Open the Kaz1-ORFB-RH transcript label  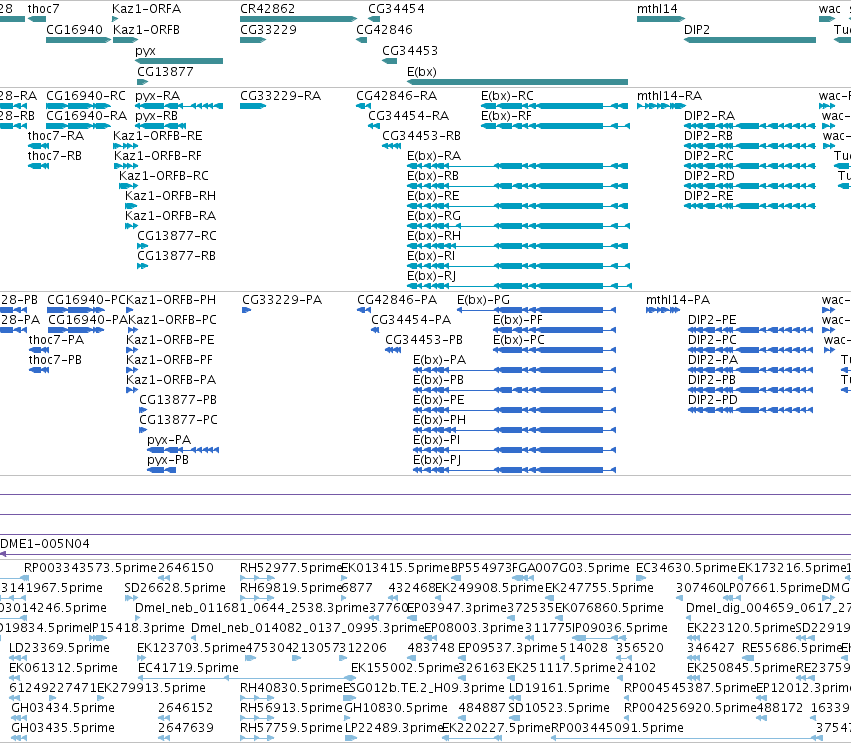click(x=170, y=195)
